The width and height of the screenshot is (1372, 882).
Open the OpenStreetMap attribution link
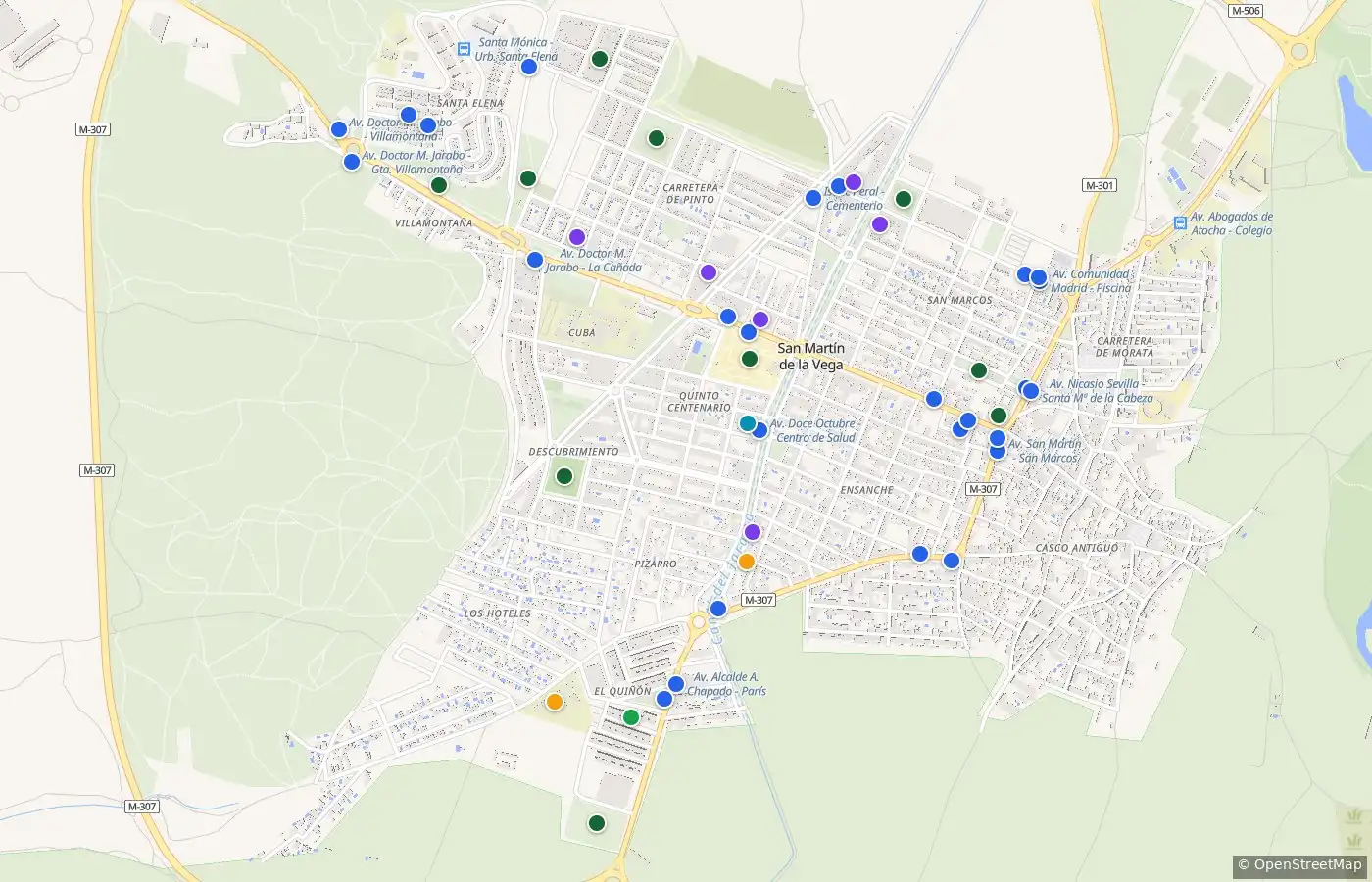click(1299, 864)
